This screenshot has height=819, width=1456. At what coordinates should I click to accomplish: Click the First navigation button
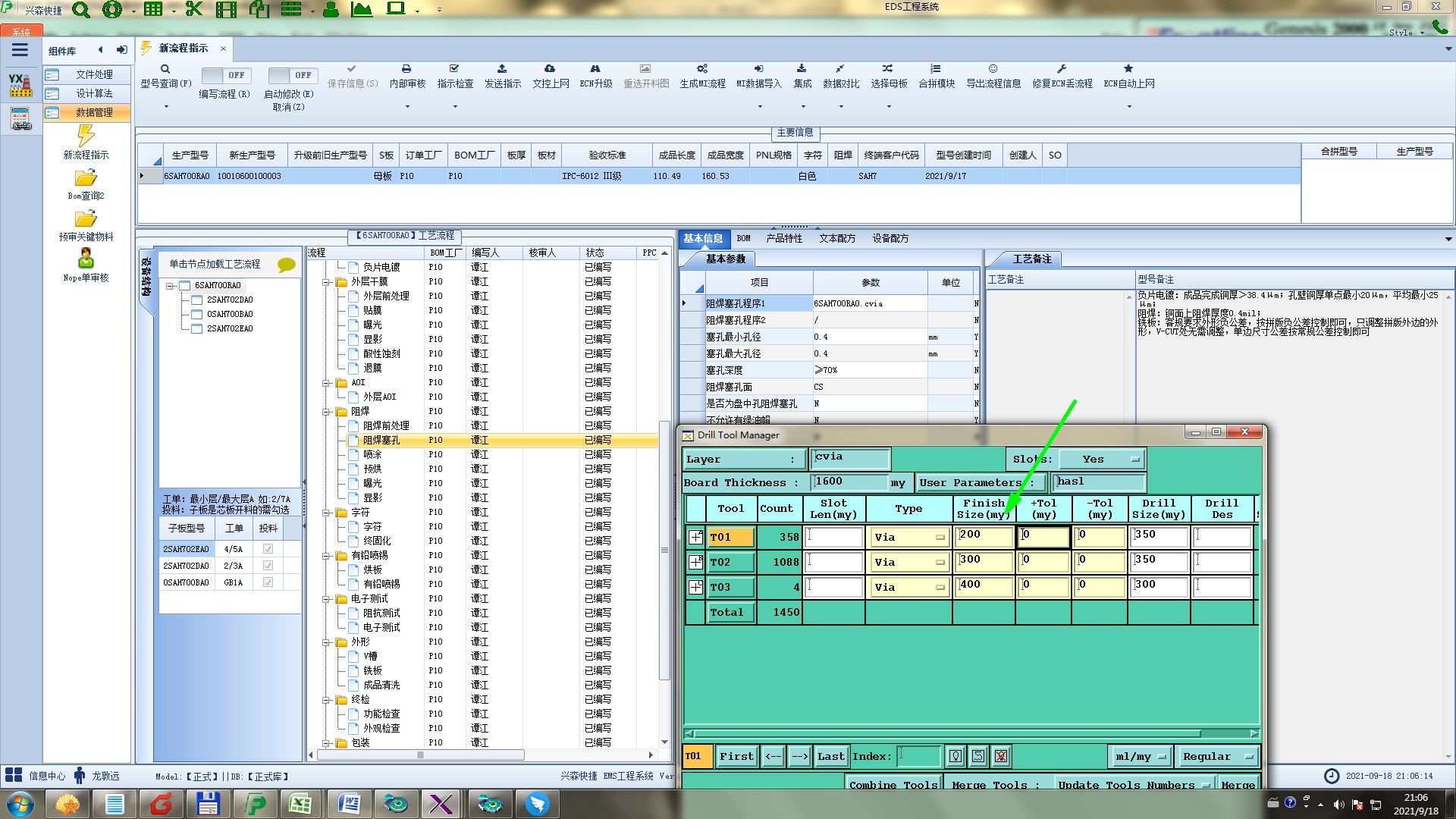(x=736, y=756)
